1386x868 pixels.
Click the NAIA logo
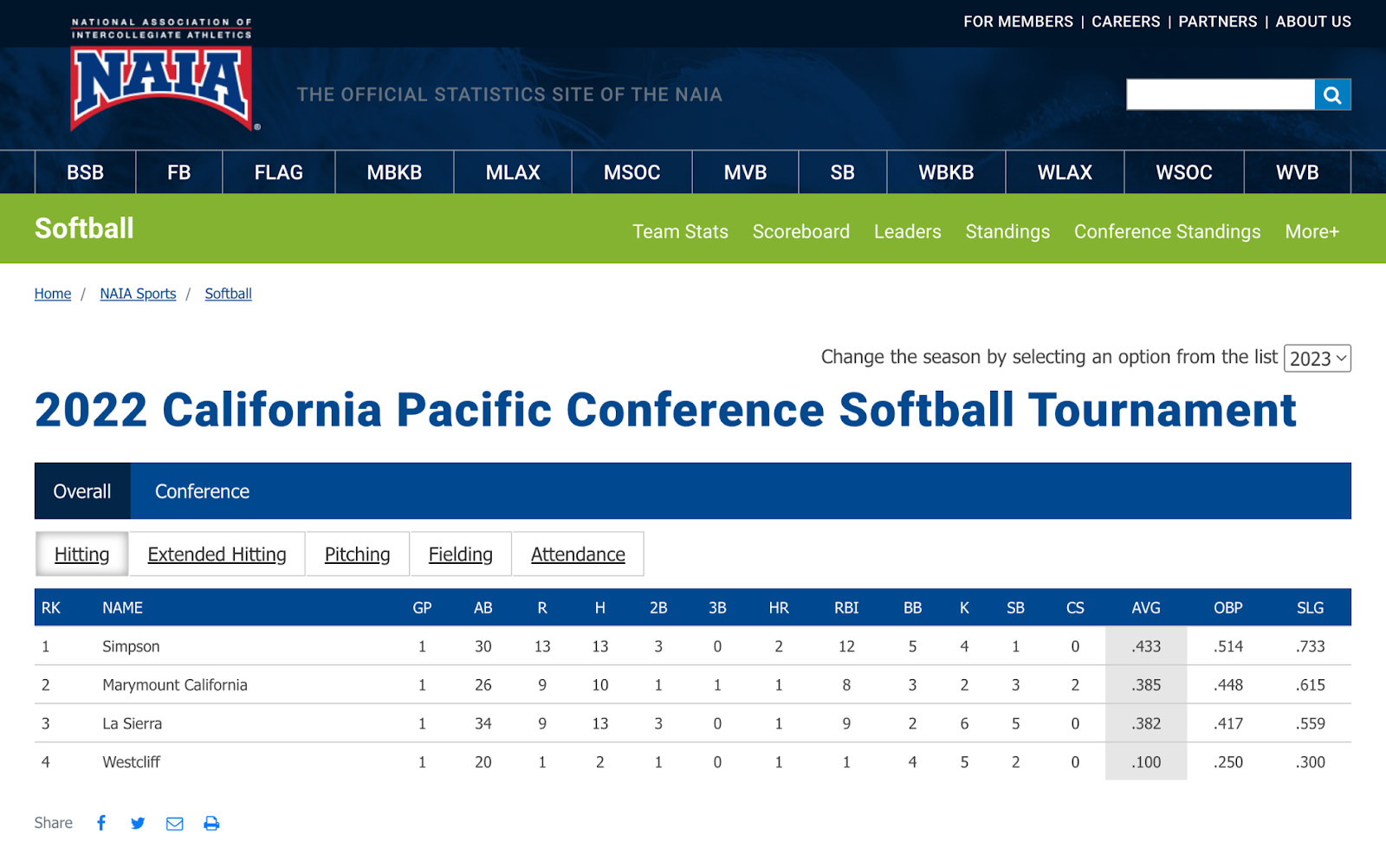pos(162,74)
